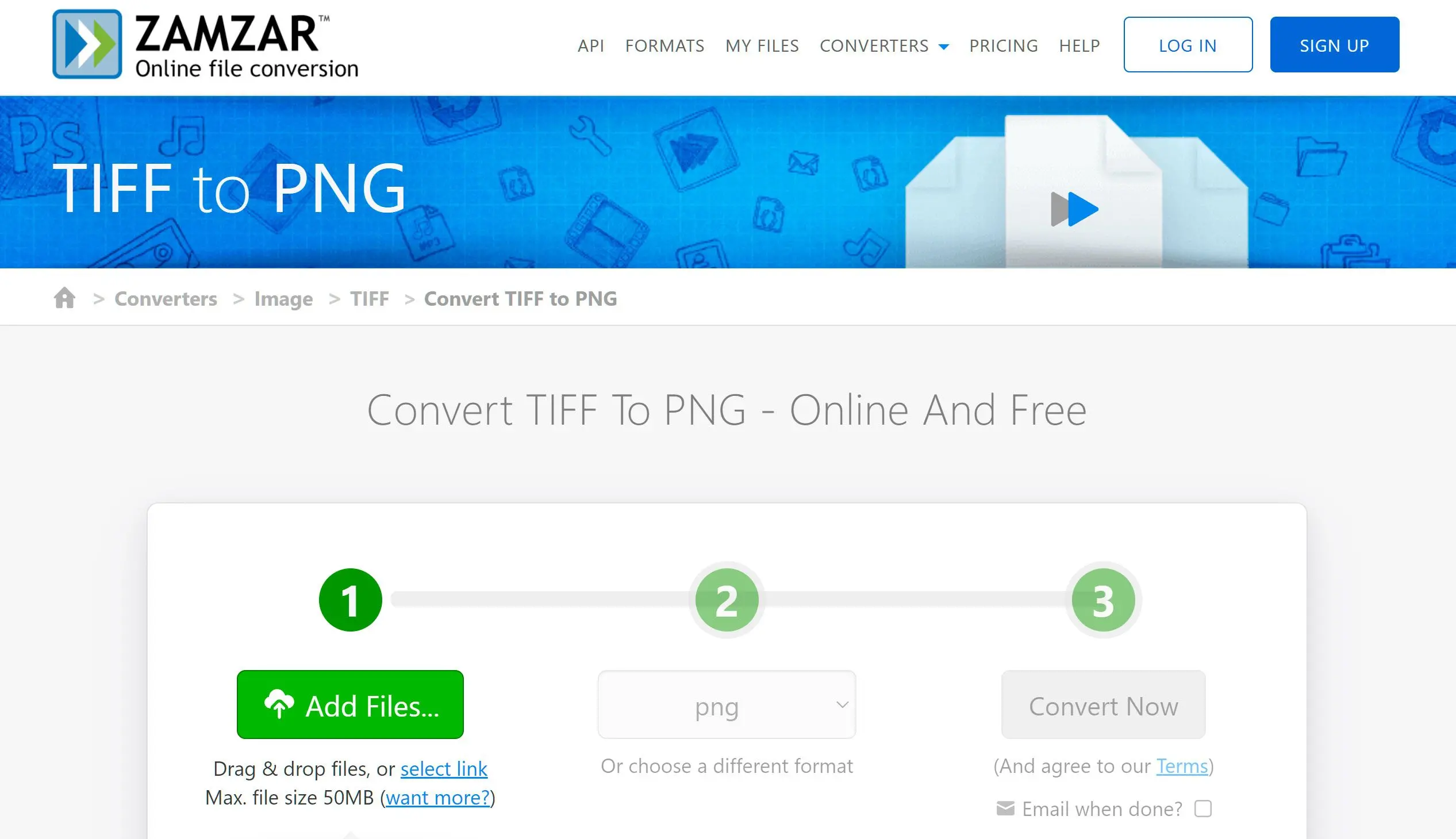
Task: Click the SIGN UP button icon
Action: (1334, 45)
